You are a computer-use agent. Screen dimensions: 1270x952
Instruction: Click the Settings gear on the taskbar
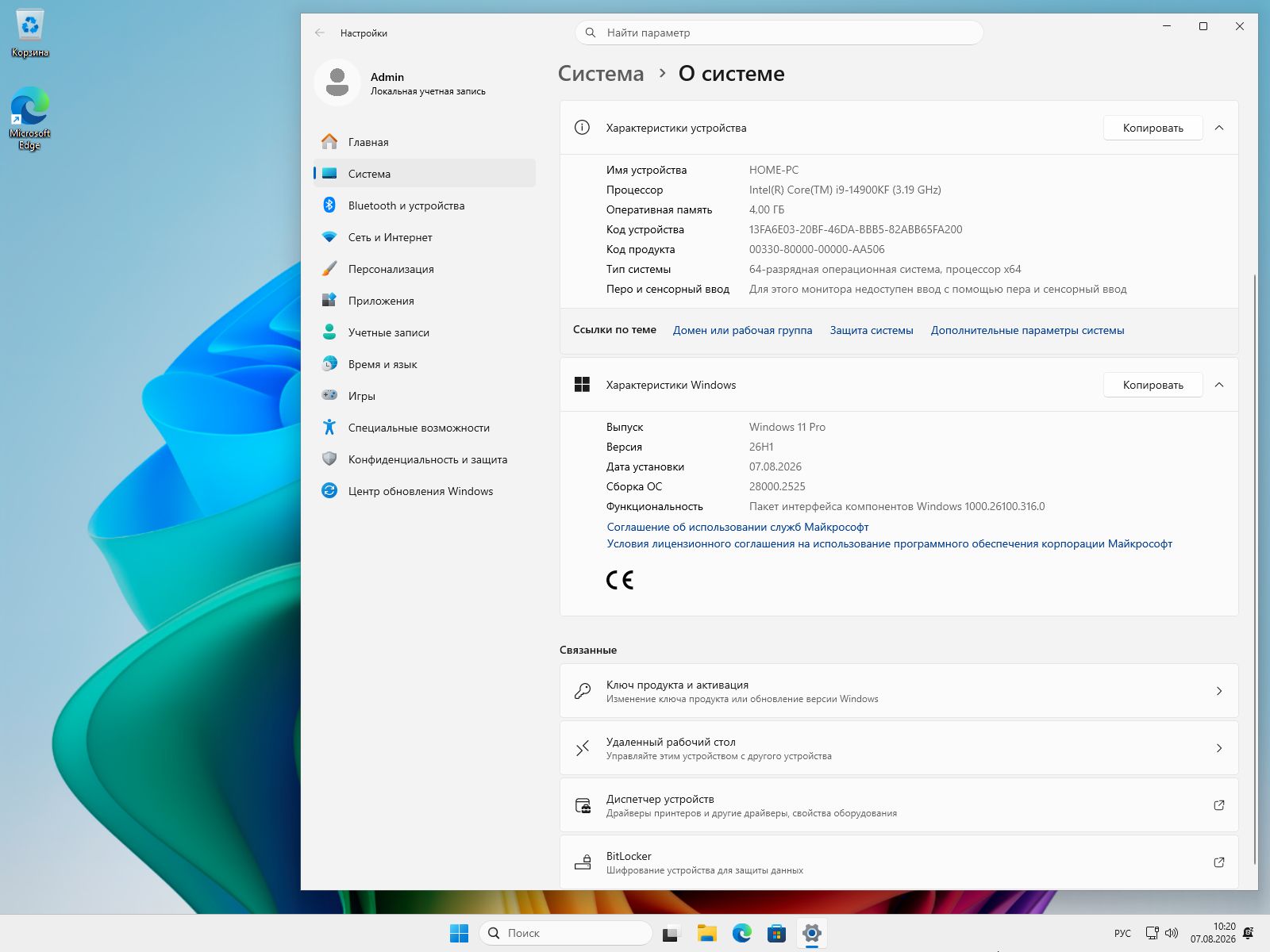click(811, 933)
